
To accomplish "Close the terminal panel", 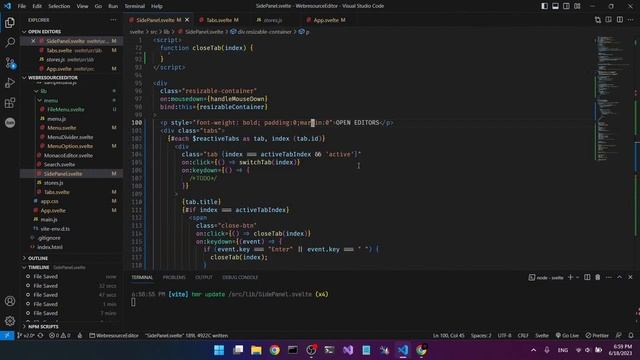I will point(630,277).
